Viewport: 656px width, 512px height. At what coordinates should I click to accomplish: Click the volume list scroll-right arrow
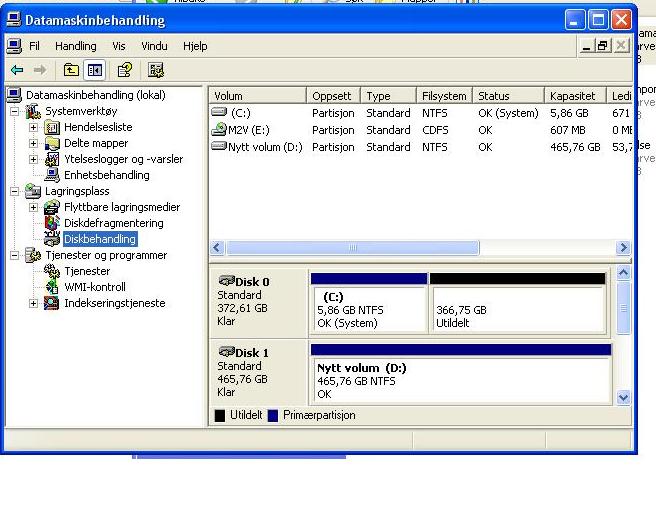tap(623, 248)
